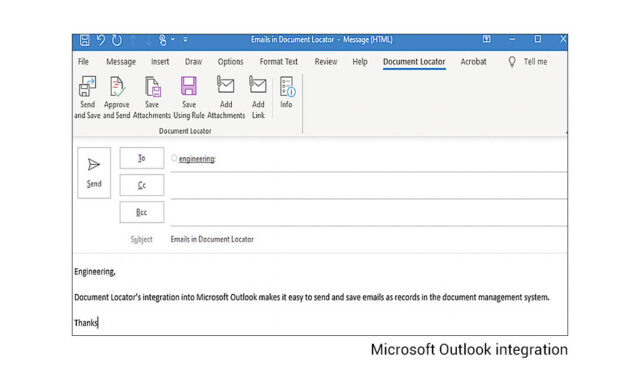Screen dimensions: 640x384
Task: Open the Review tab
Action: [x=326, y=62]
